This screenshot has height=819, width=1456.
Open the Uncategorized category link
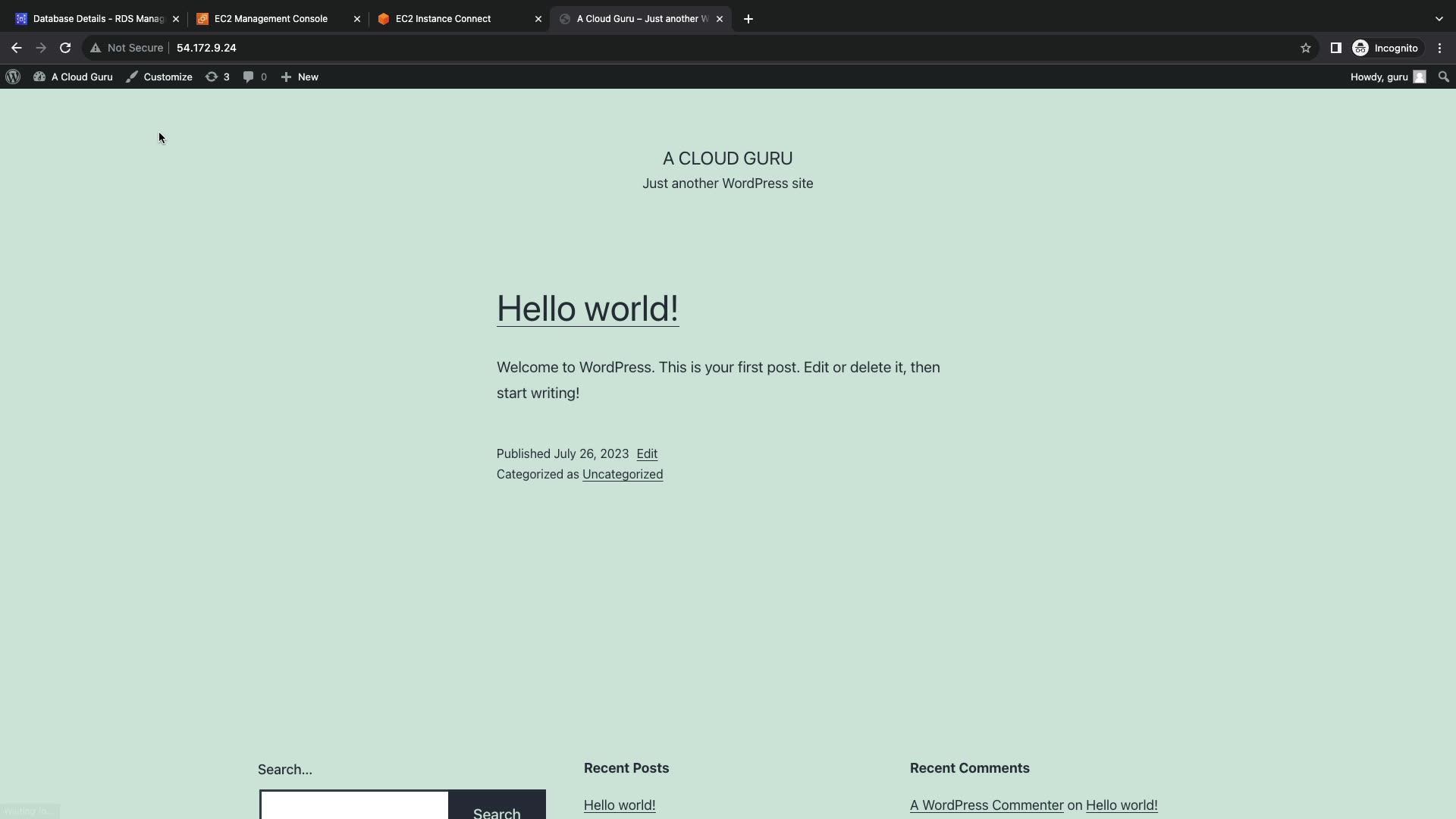point(622,474)
